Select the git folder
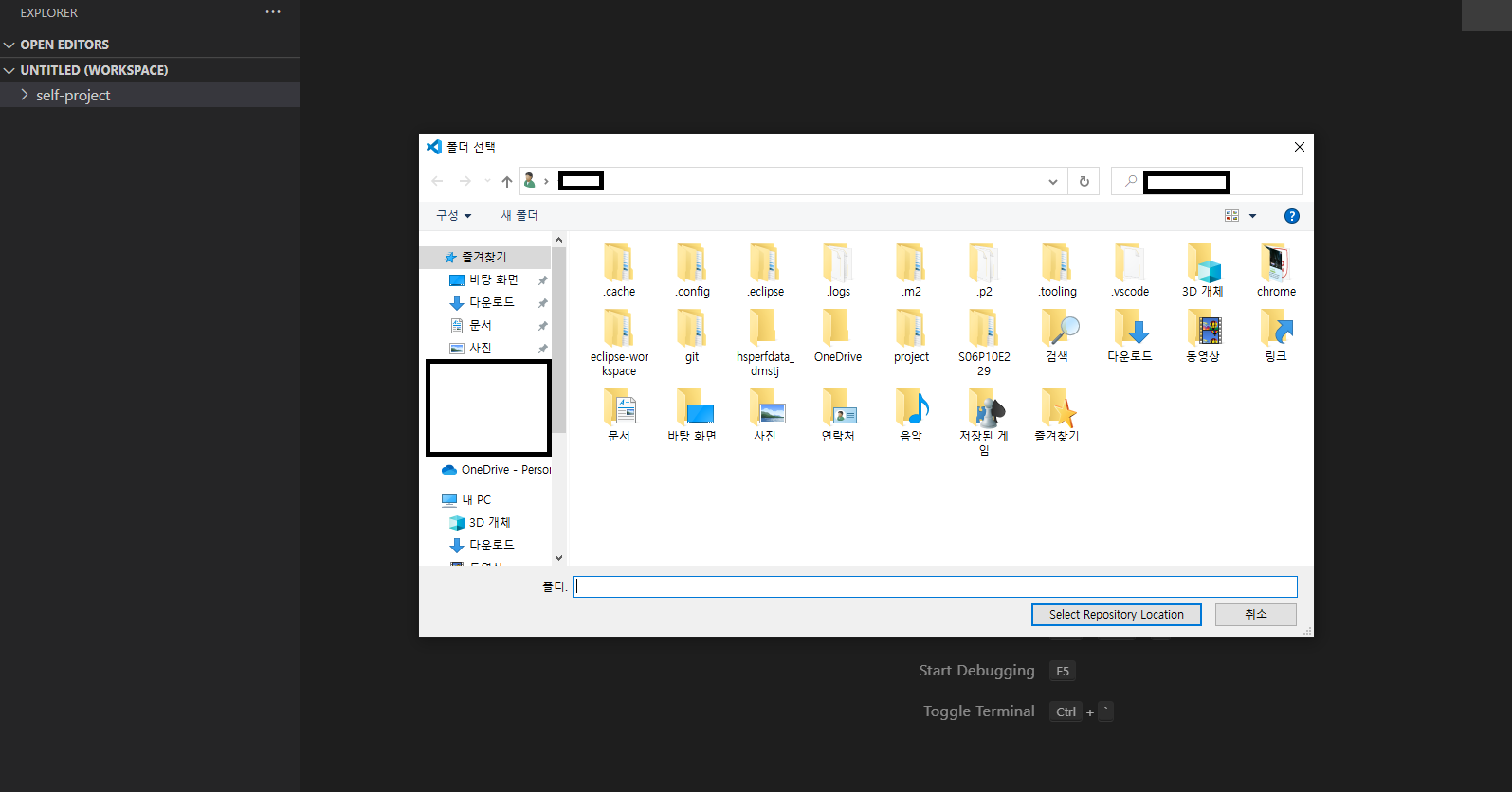1512x792 pixels. pos(692,336)
